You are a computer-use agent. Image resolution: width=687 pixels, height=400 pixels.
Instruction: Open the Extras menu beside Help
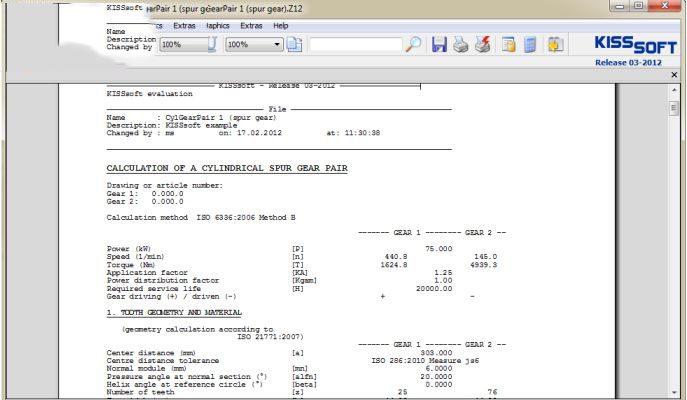tap(251, 26)
